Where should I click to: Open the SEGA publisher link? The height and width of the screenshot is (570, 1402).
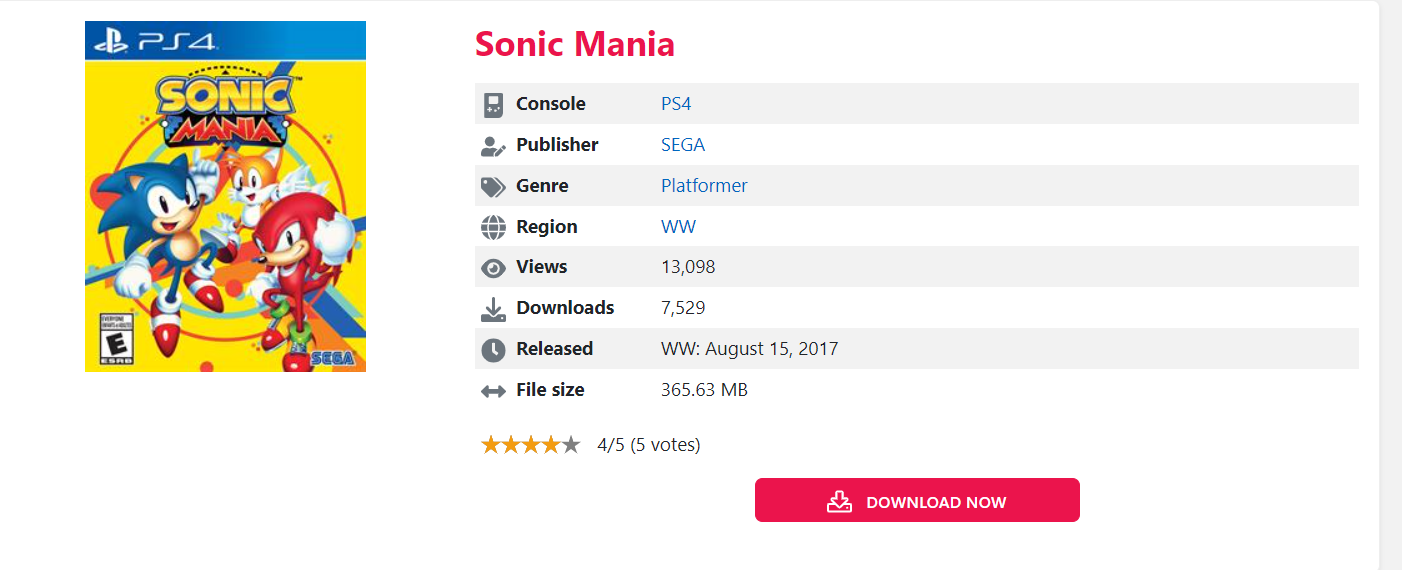coord(683,145)
